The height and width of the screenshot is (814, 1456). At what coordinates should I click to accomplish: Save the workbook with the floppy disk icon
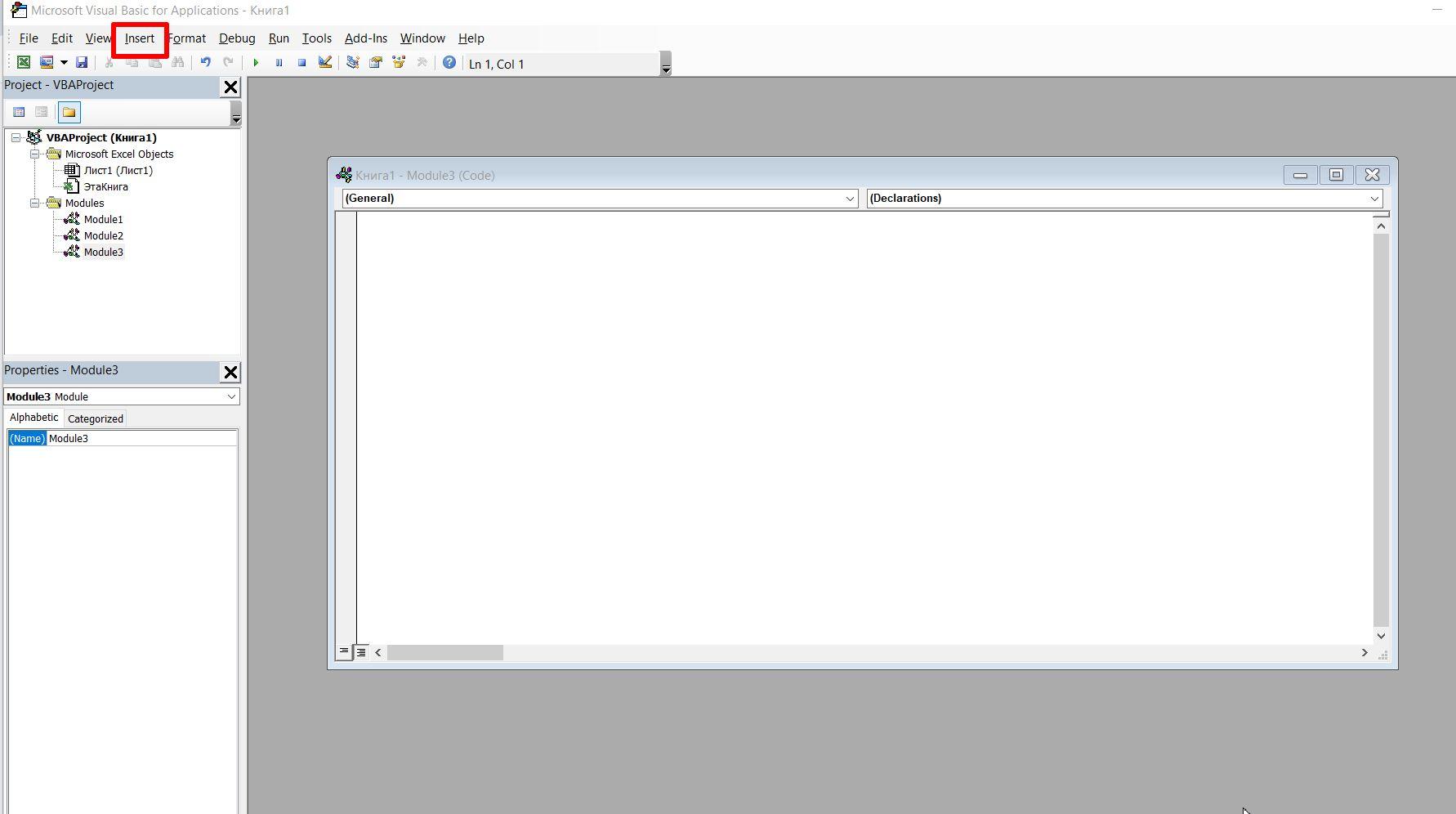pos(82,63)
